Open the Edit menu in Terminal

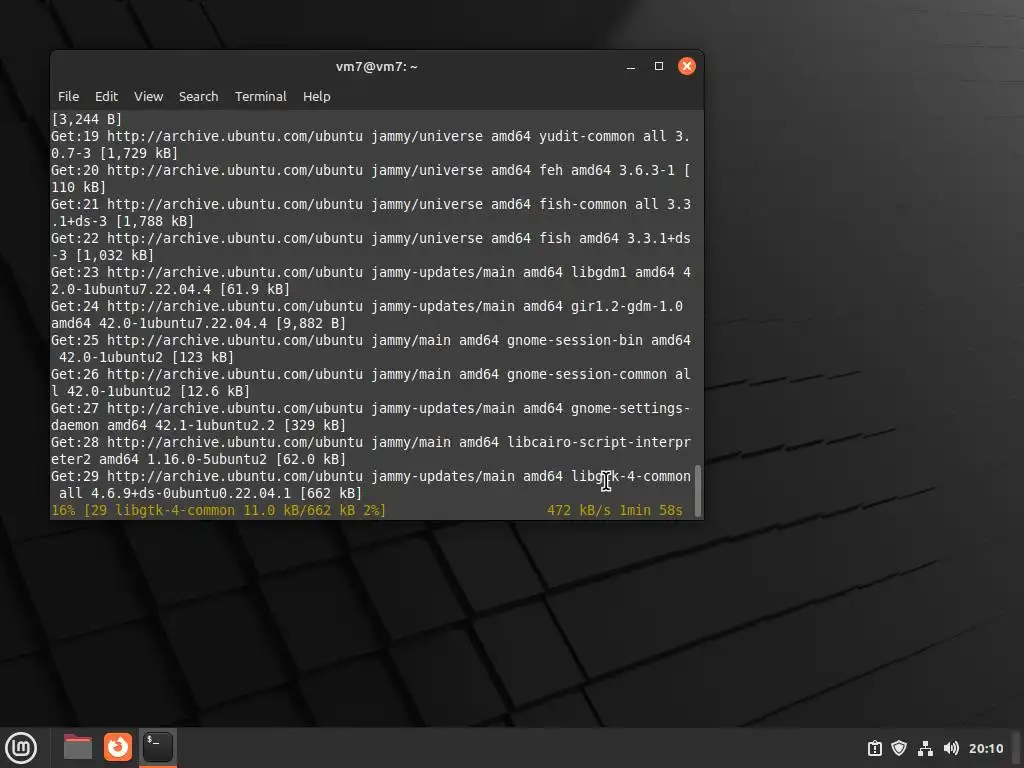(x=106, y=96)
